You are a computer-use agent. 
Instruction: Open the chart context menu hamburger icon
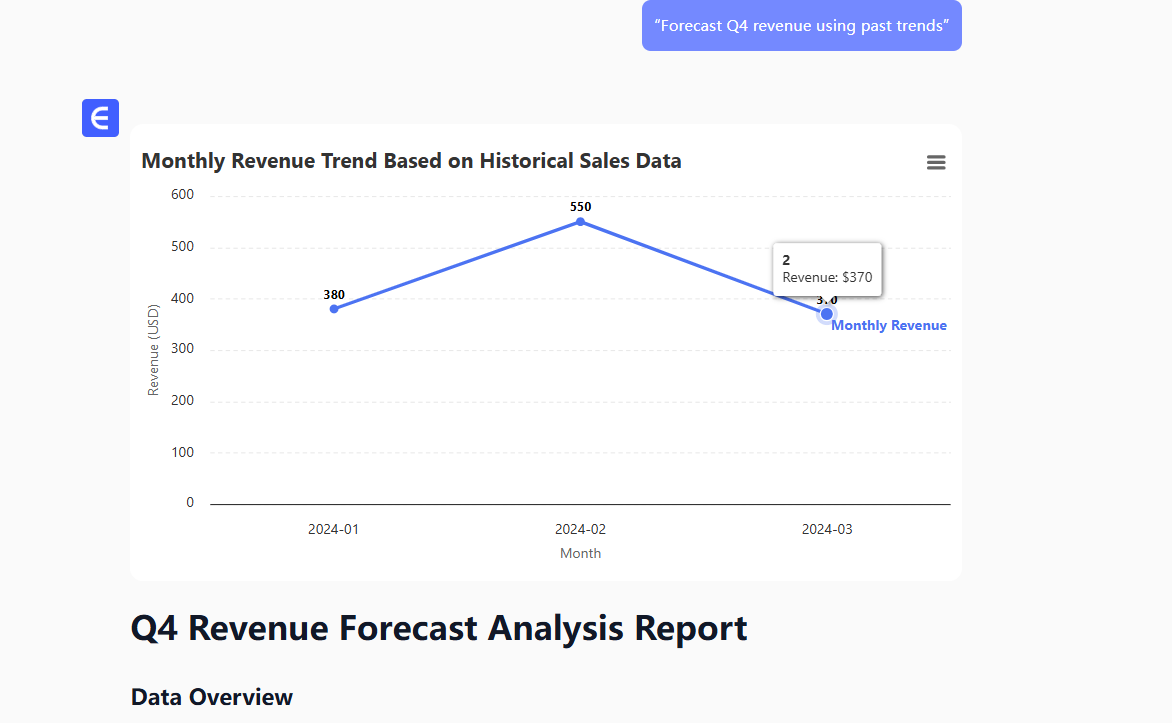tap(936, 163)
